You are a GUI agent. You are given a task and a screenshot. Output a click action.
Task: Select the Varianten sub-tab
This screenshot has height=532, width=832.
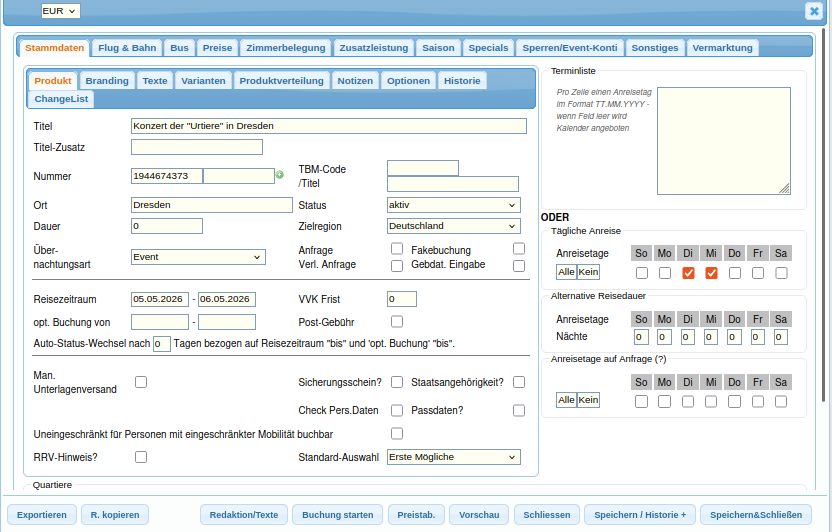click(203, 80)
